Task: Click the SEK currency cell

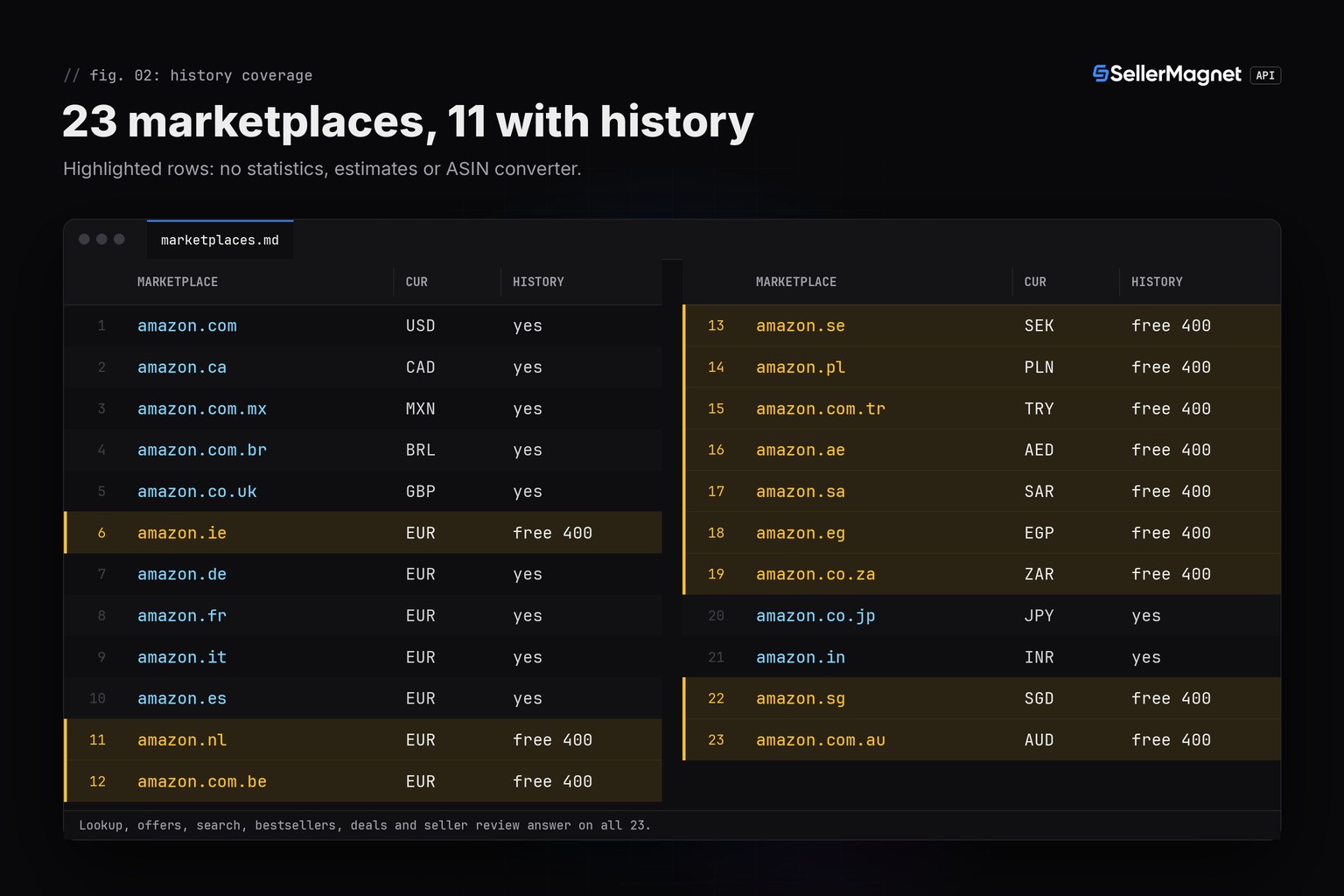Action: coord(1039,325)
